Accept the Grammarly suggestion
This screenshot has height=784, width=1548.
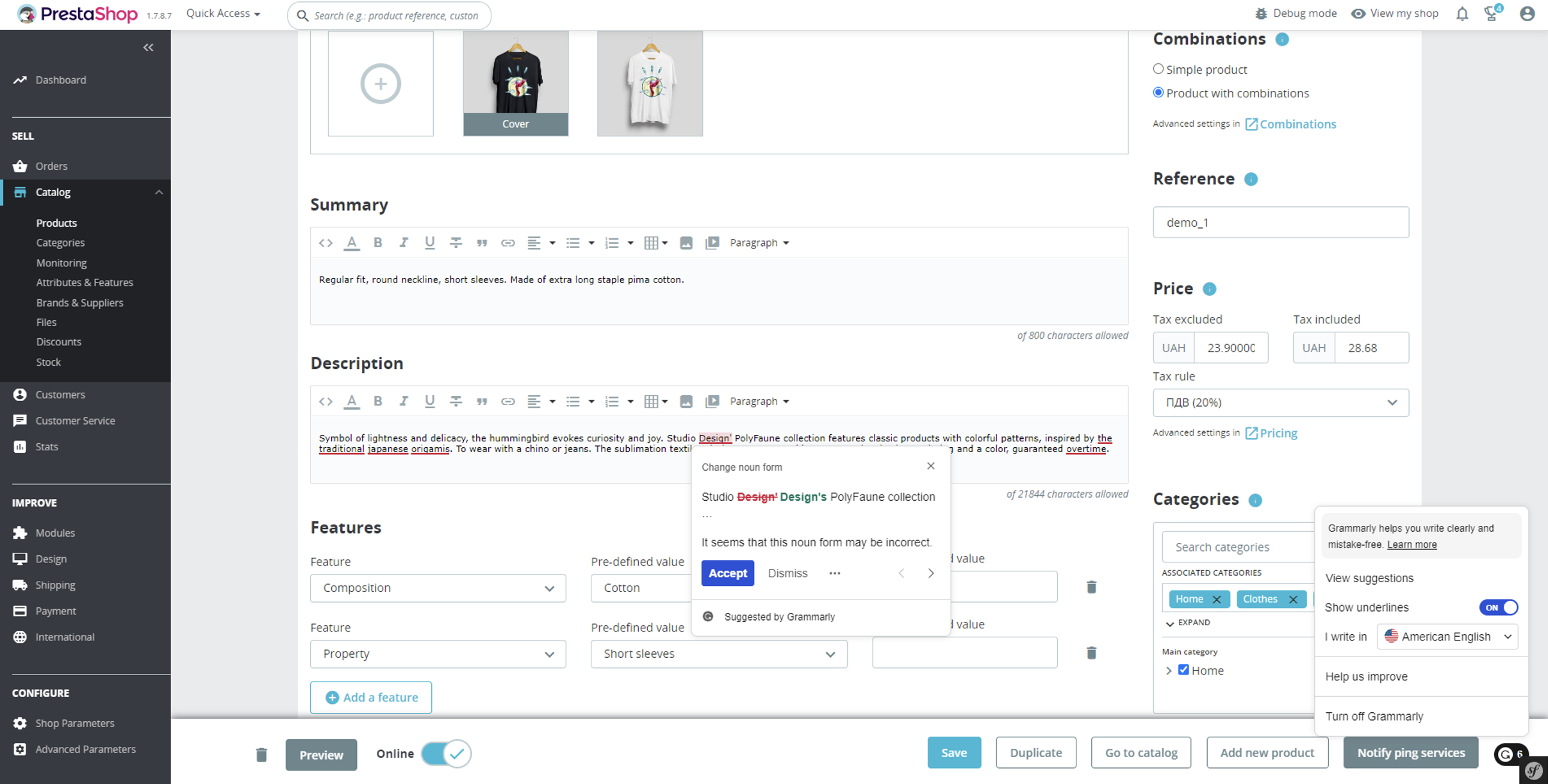point(727,573)
